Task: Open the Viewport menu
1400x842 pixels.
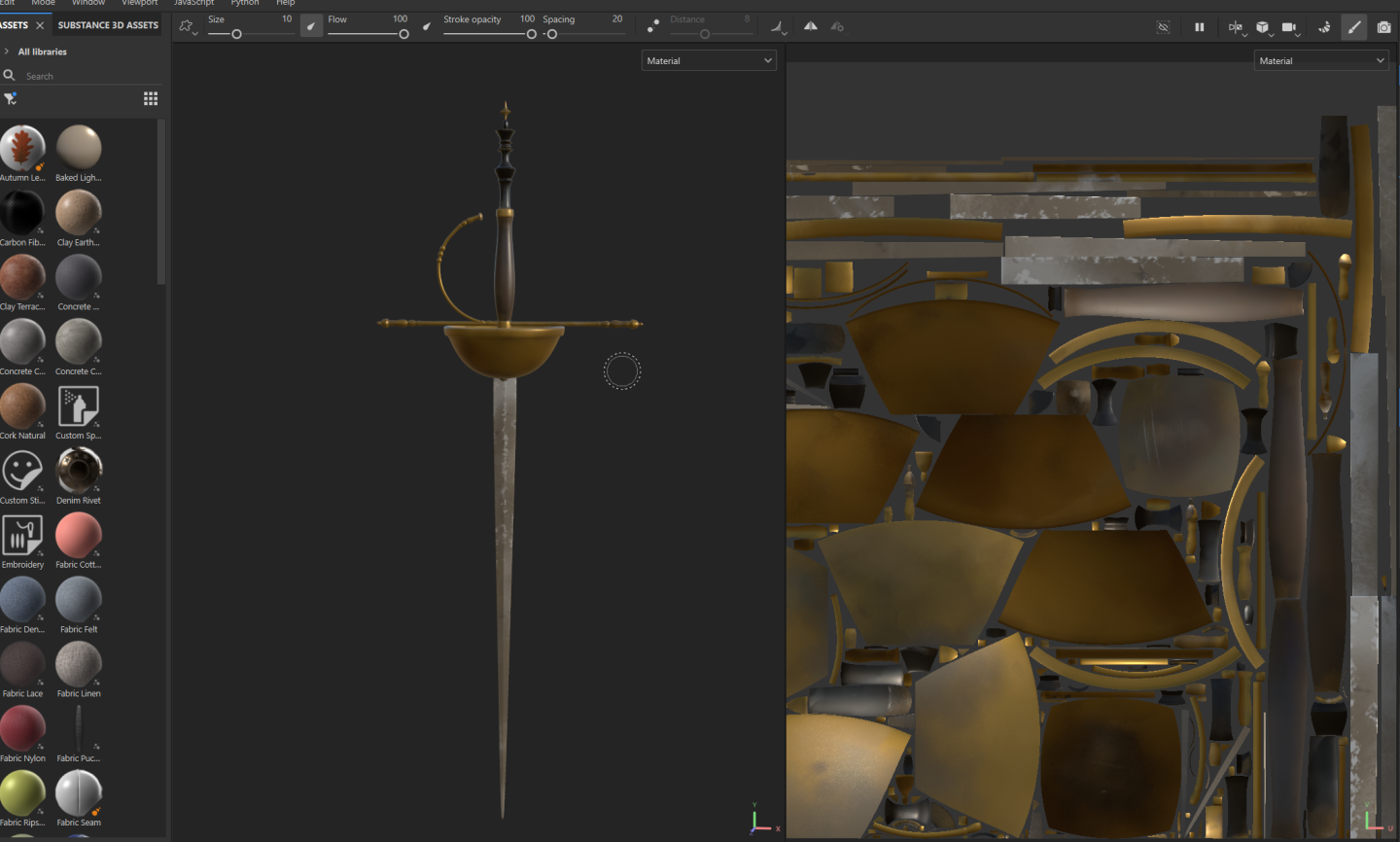Action: (139, 3)
